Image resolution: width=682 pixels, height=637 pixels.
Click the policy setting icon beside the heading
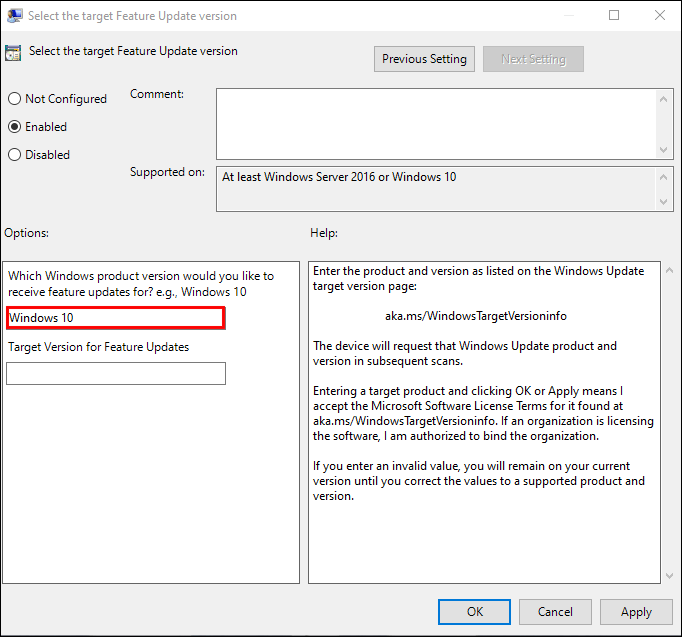click(13, 53)
